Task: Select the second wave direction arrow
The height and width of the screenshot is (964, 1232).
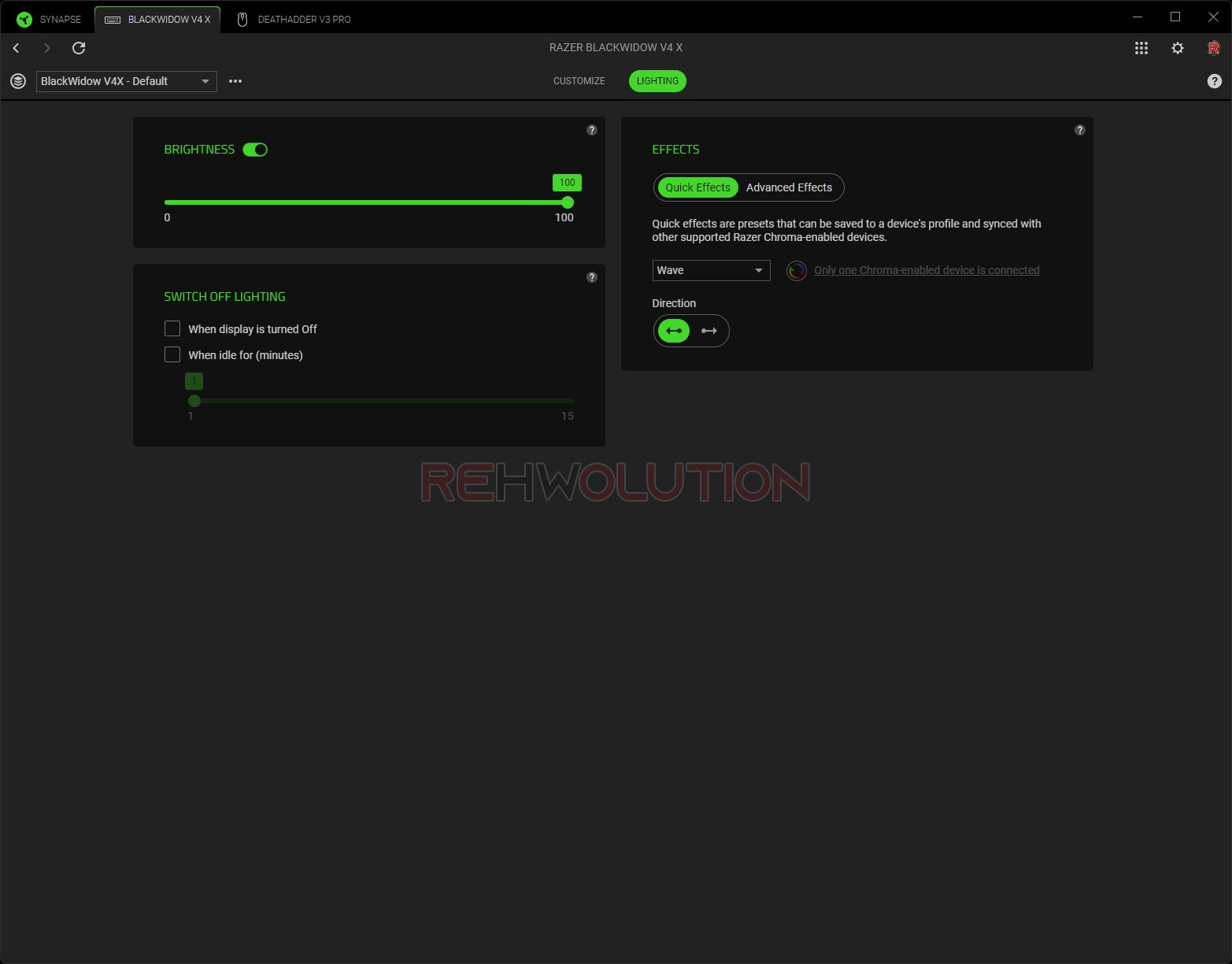Action: (708, 331)
